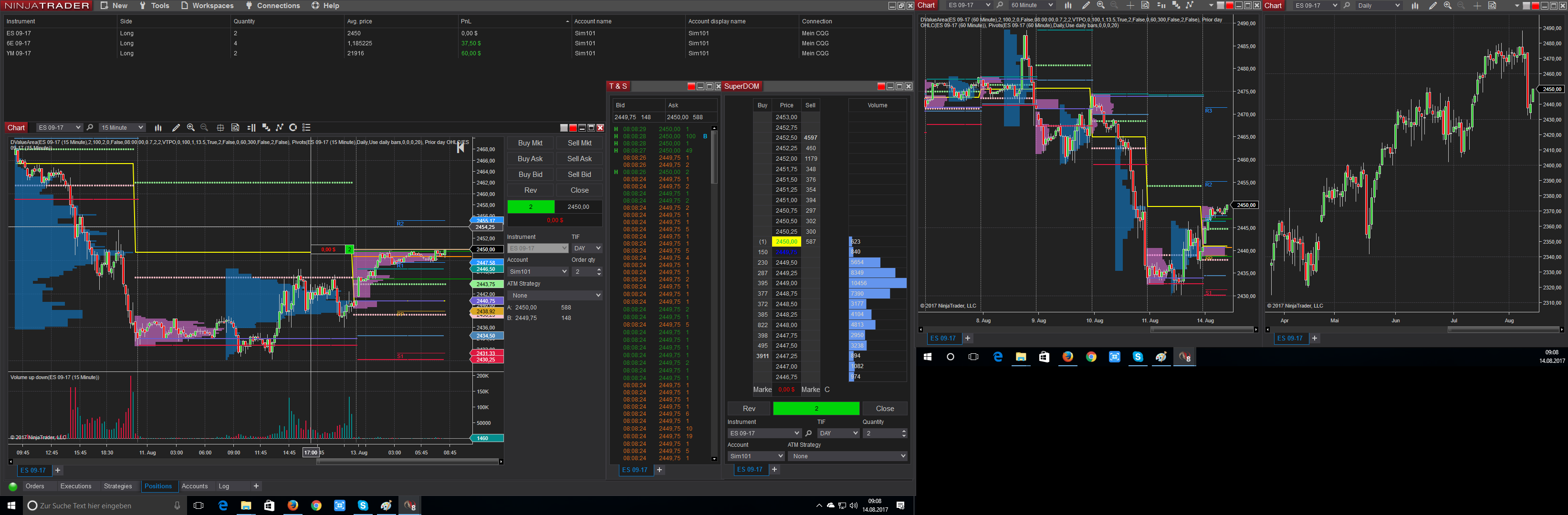
Task: Open the Workspaces menu
Action: click(x=208, y=5)
